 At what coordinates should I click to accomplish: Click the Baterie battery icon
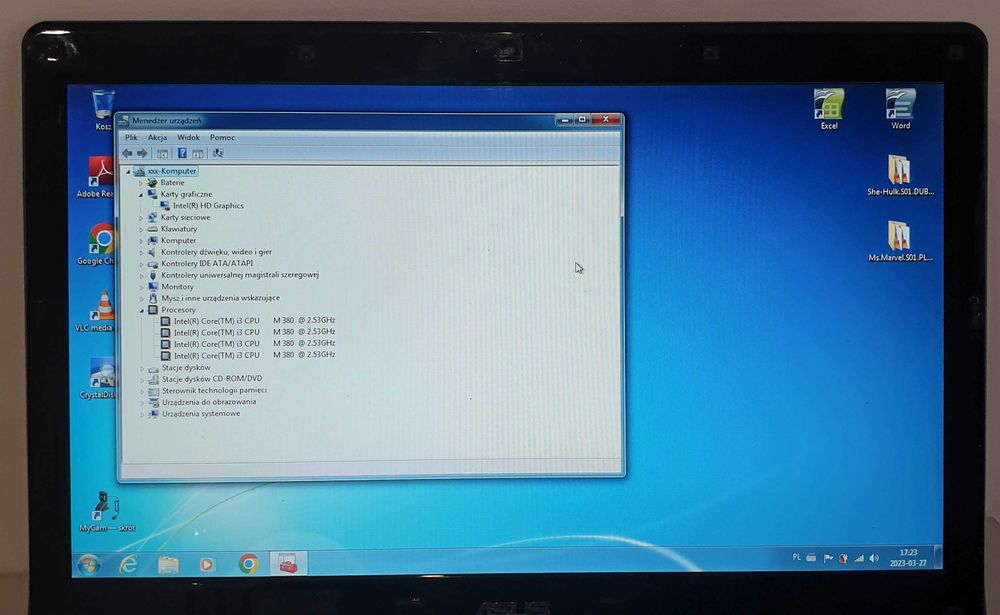coord(152,182)
